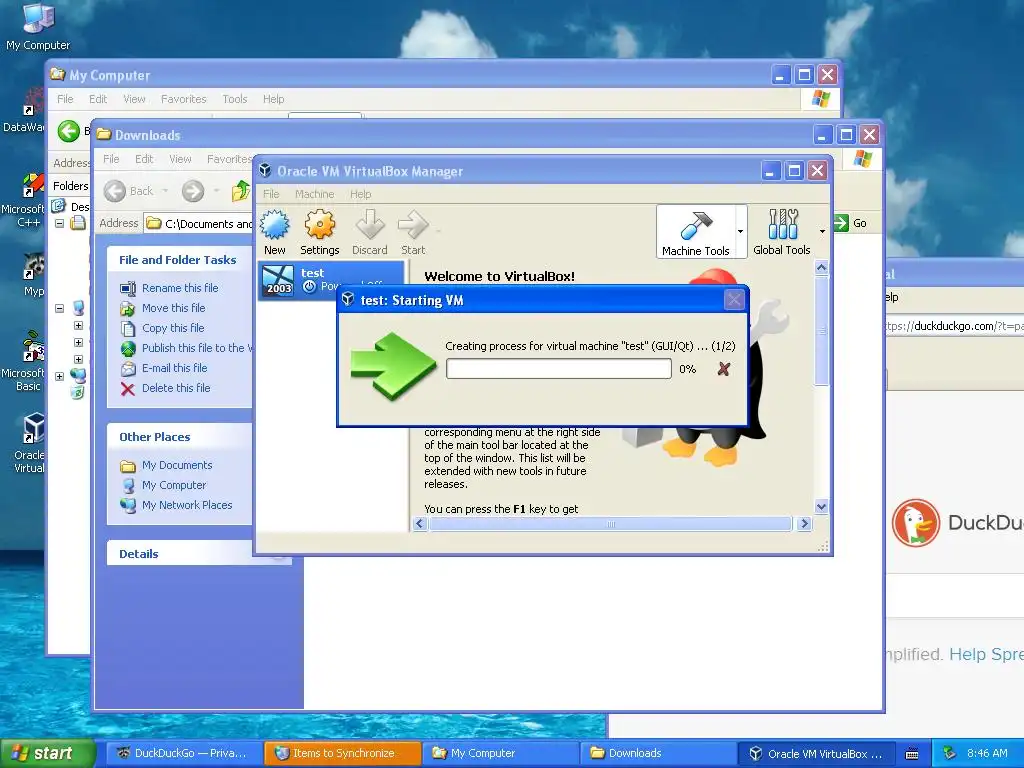This screenshot has width=1024, height=768.
Task: Click Delete this file link
Action: tap(176, 388)
